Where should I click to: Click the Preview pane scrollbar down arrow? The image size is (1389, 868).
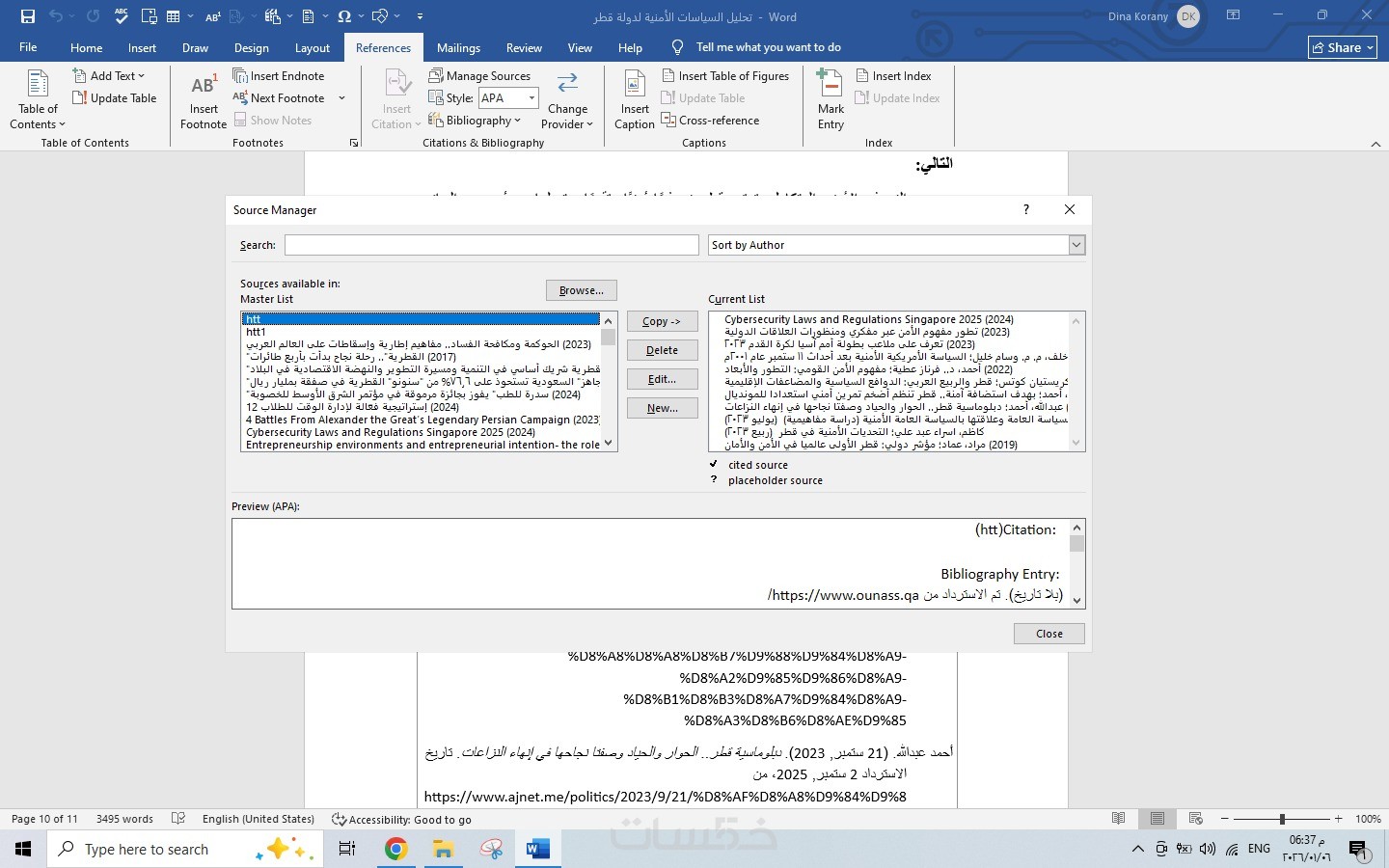1077,600
